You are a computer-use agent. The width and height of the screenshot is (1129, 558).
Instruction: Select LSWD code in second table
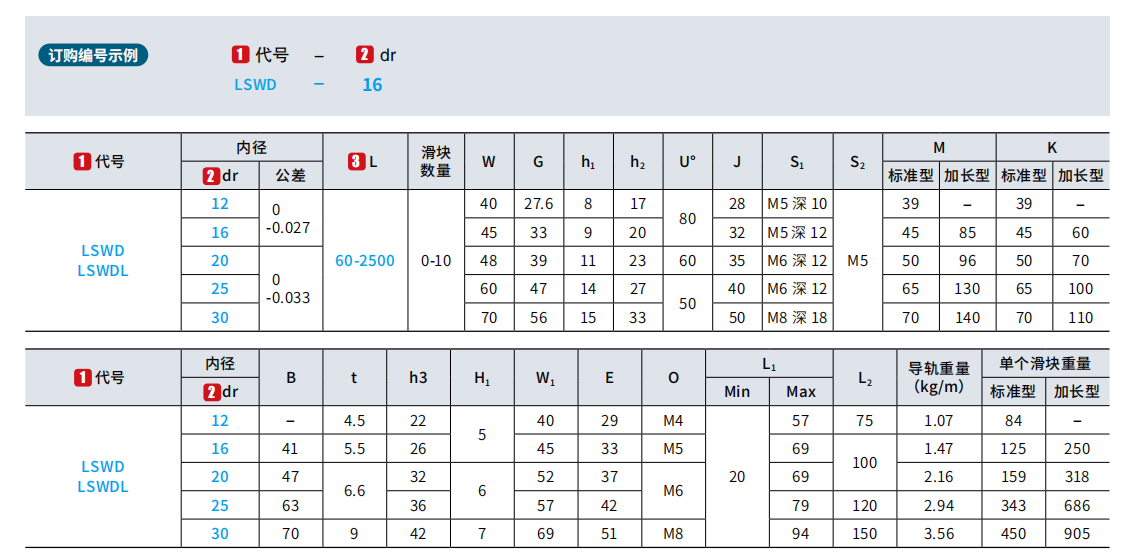103,467
